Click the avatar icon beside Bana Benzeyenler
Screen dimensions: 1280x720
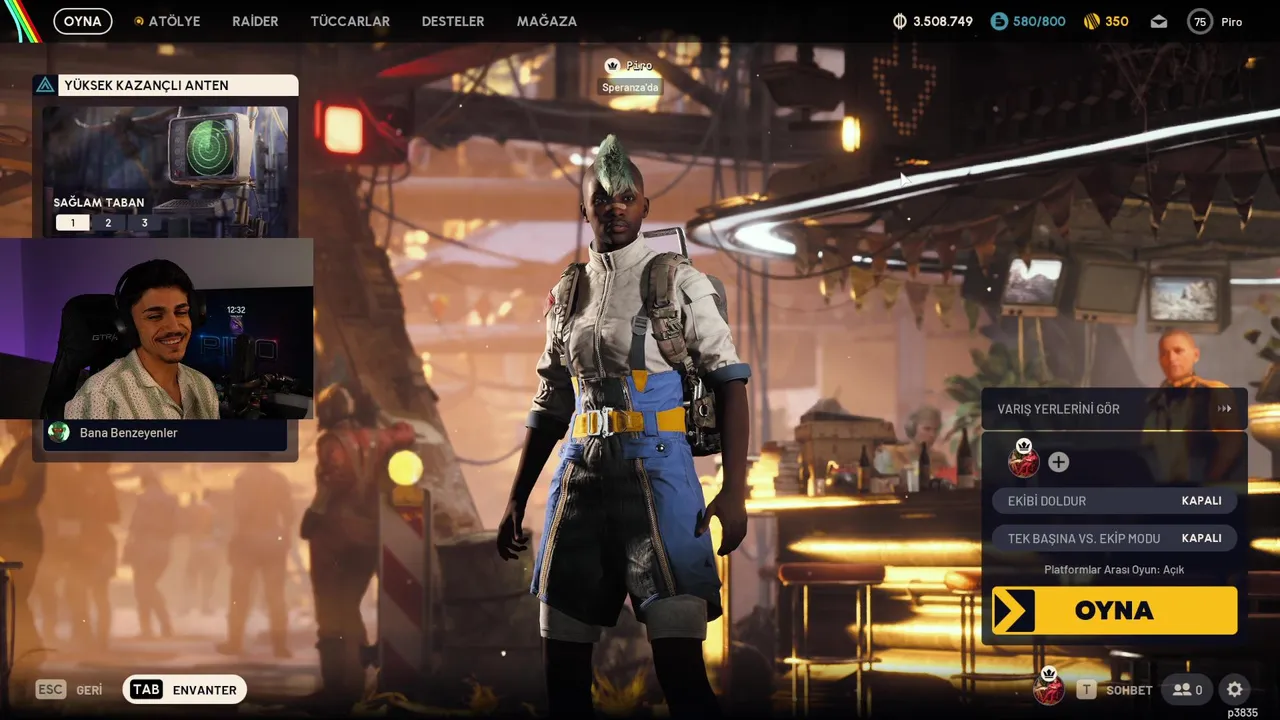[x=59, y=432]
